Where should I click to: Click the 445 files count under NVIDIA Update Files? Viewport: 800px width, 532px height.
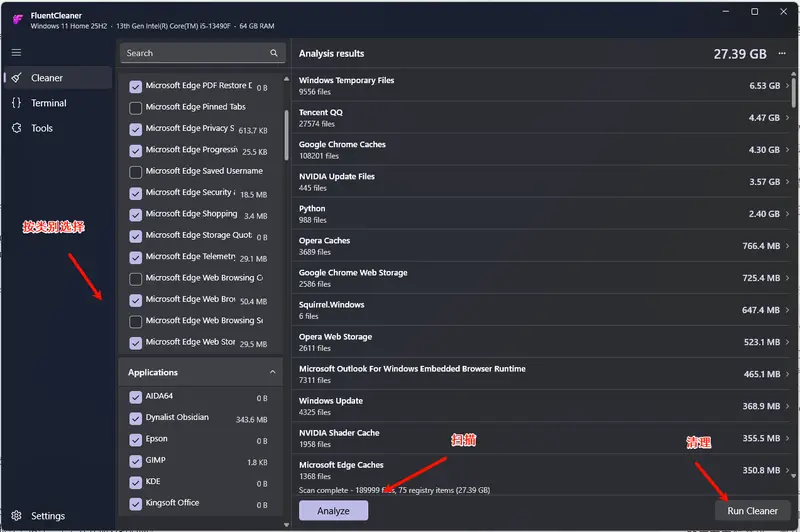313,188
